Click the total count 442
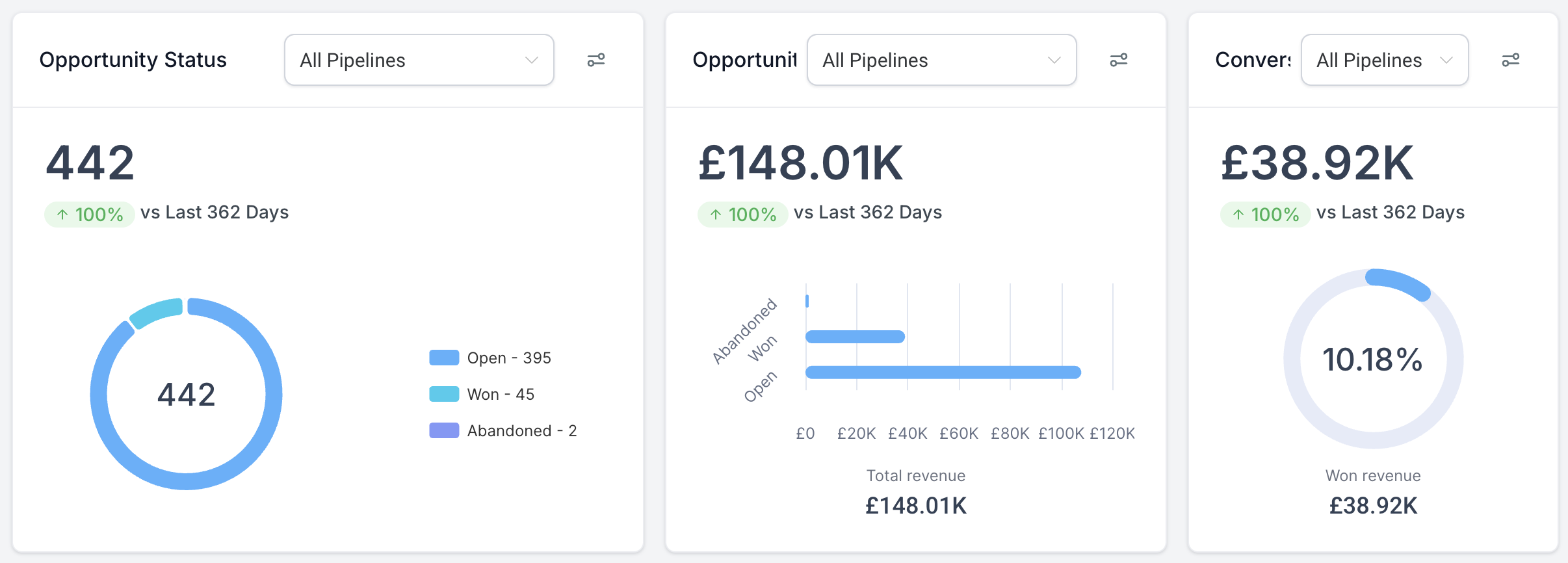 coord(91,163)
